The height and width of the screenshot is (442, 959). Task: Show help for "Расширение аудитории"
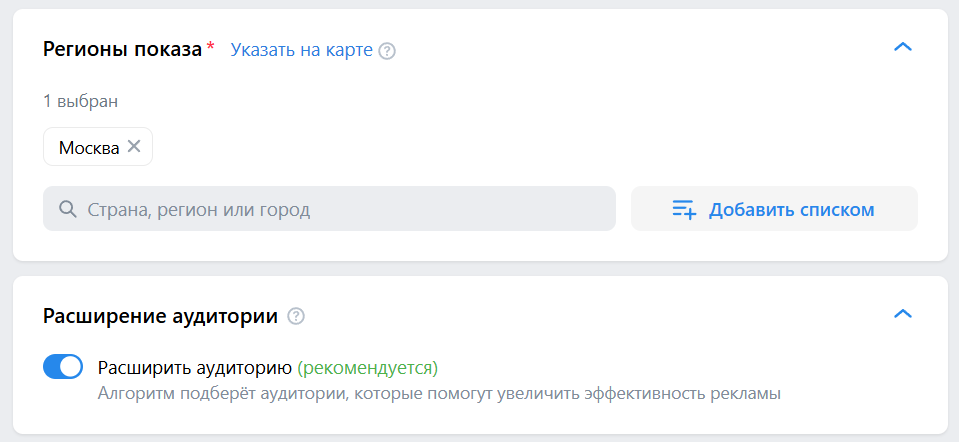point(295,317)
